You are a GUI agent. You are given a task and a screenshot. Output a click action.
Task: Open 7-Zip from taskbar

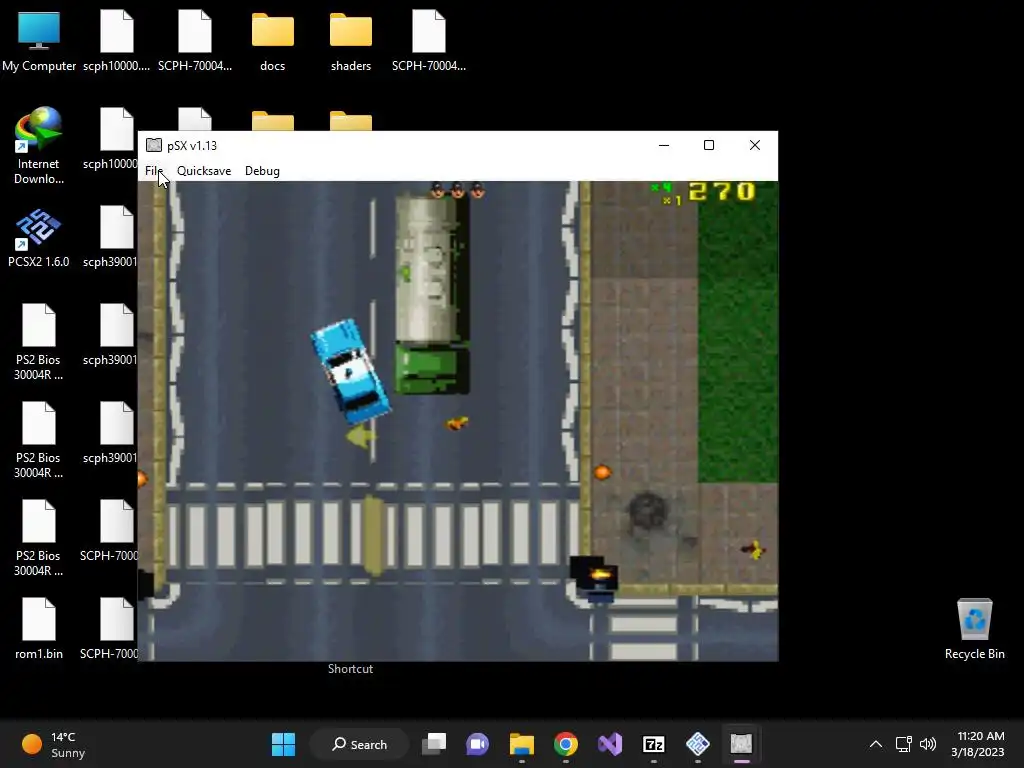coord(654,744)
